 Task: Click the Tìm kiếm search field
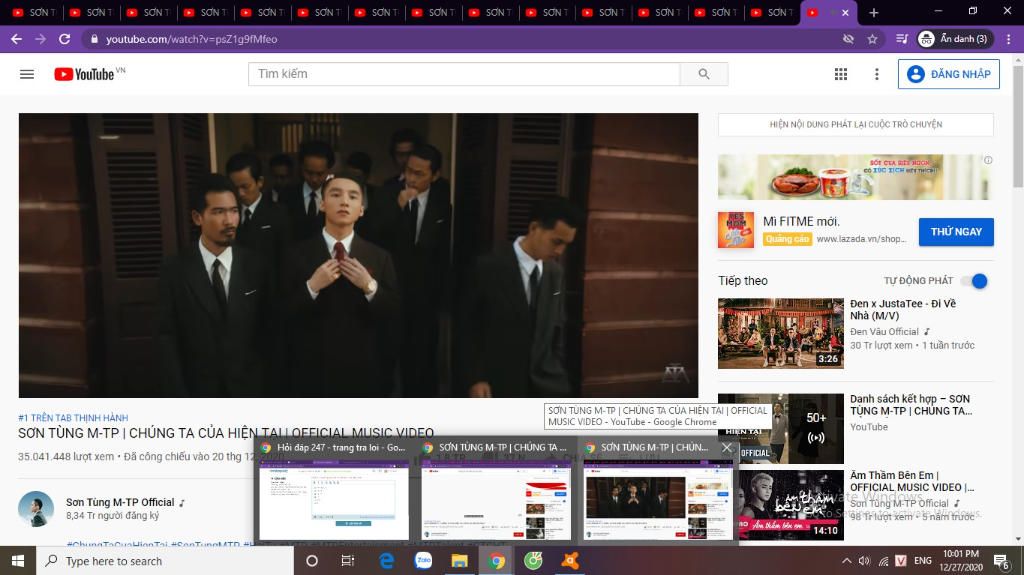pos(464,74)
